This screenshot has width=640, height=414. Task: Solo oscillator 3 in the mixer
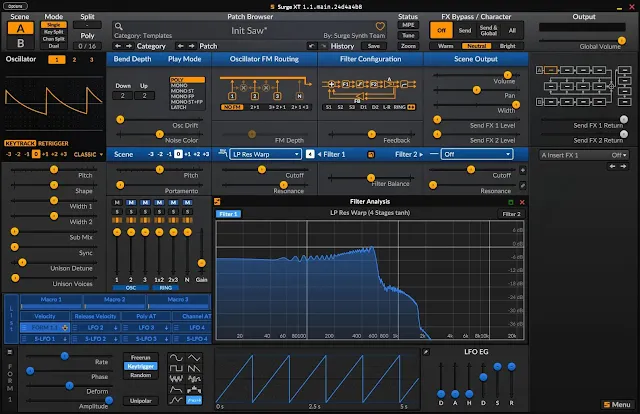(145, 212)
